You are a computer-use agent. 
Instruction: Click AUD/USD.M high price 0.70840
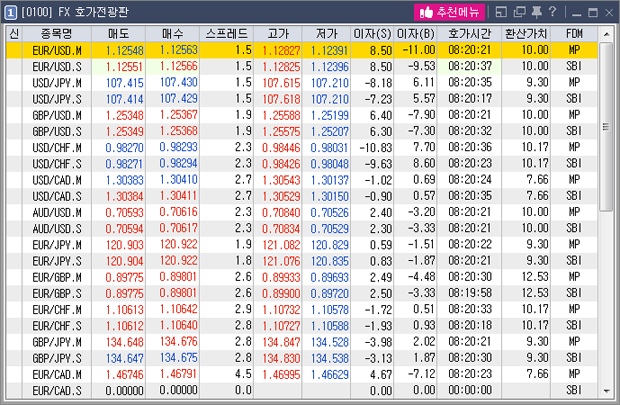281,213
